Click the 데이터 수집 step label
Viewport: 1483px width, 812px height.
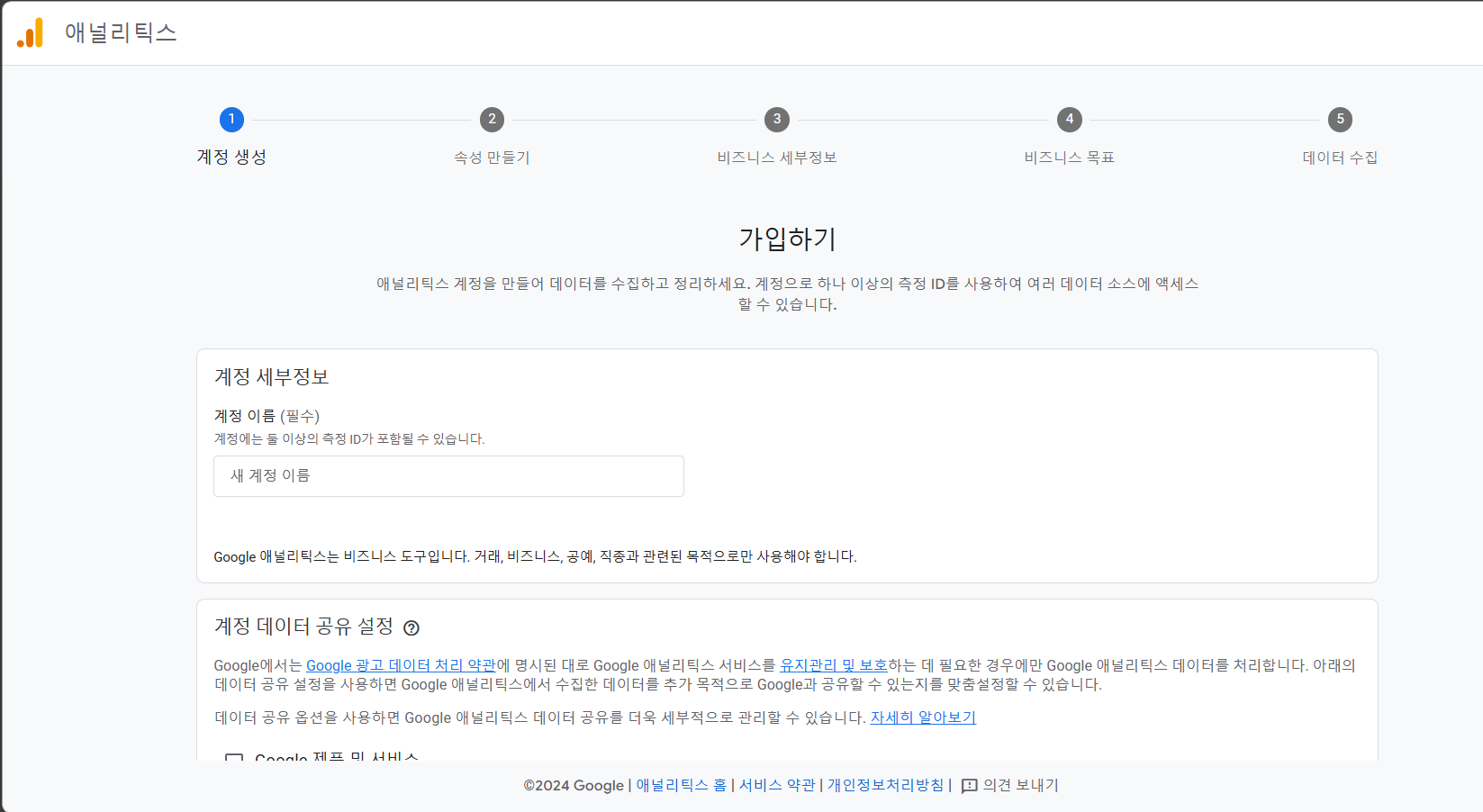click(1340, 158)
